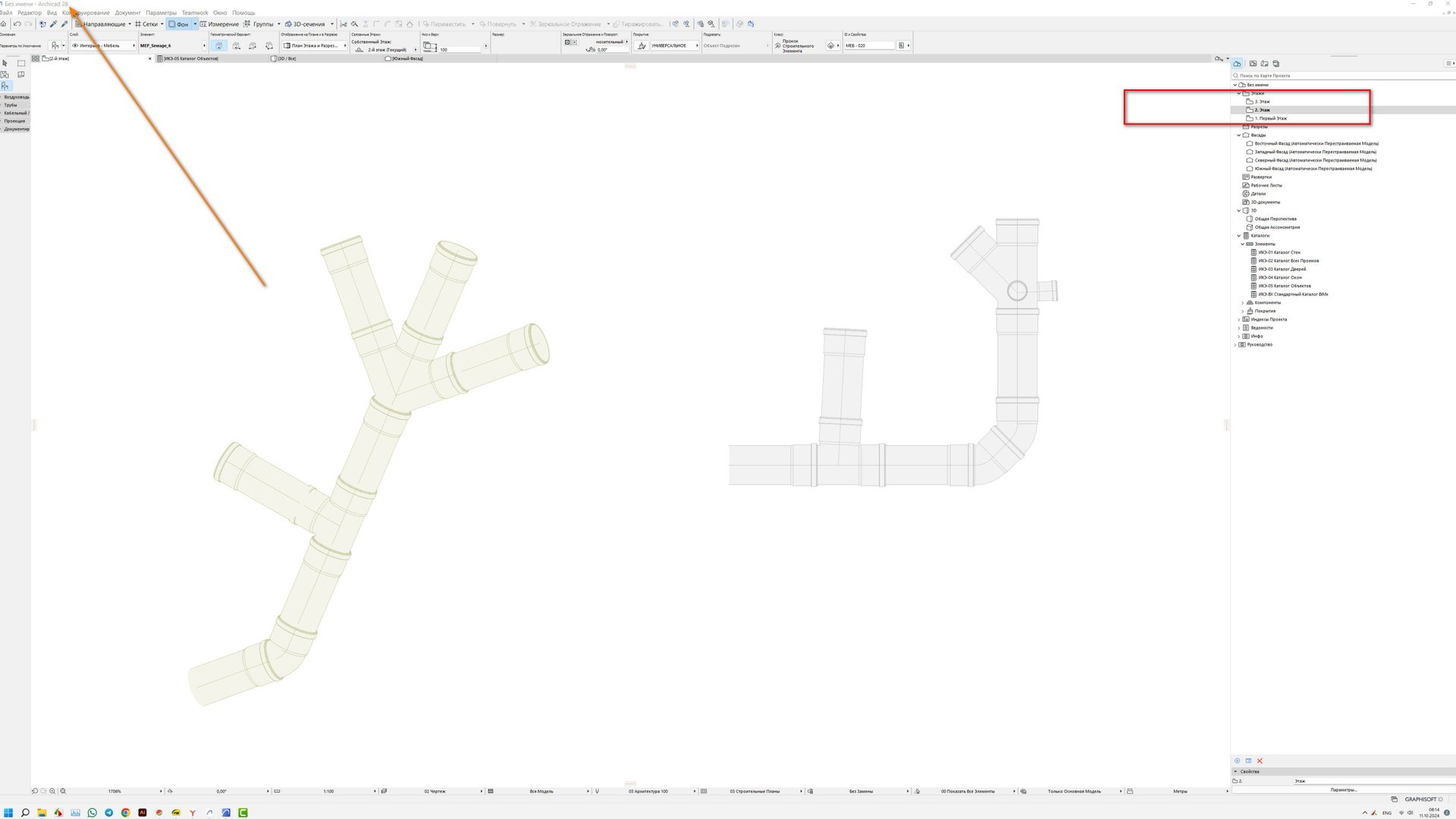
Task: Switch to ИКЭ-05 Каталог Объектов tab
Action: [191, 58]
